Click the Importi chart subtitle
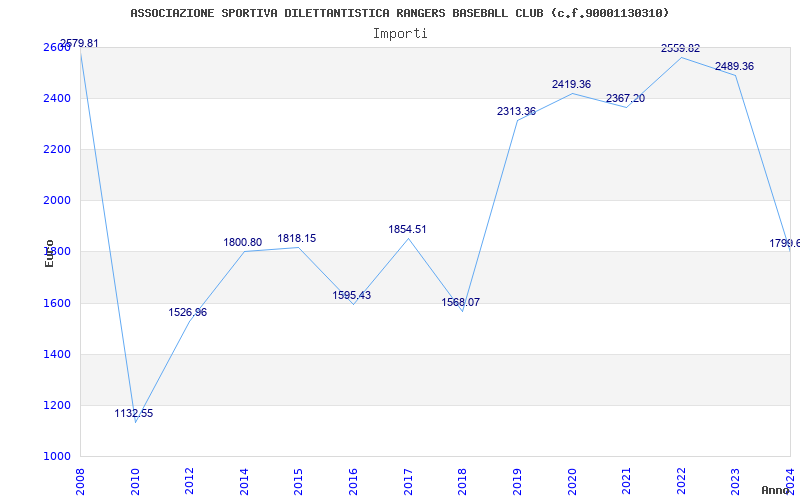Image resolution: width=800 pixels, height=500 pixels. tap(400, 34)
